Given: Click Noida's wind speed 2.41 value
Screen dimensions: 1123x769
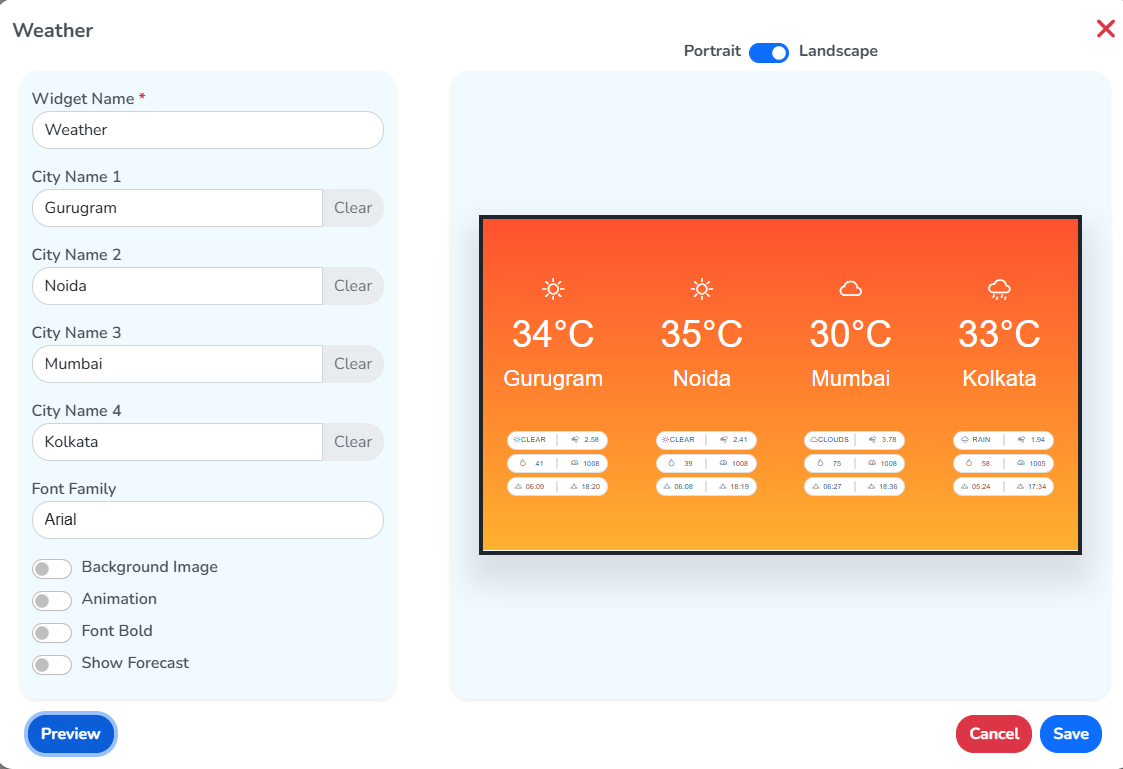Looking at the screenshot, I should 740,440.
